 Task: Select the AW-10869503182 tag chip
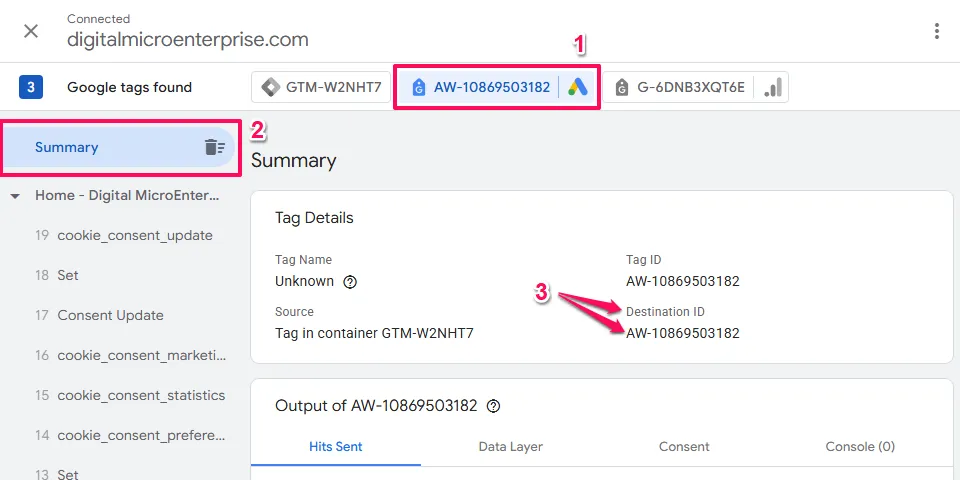click(491, 87)
